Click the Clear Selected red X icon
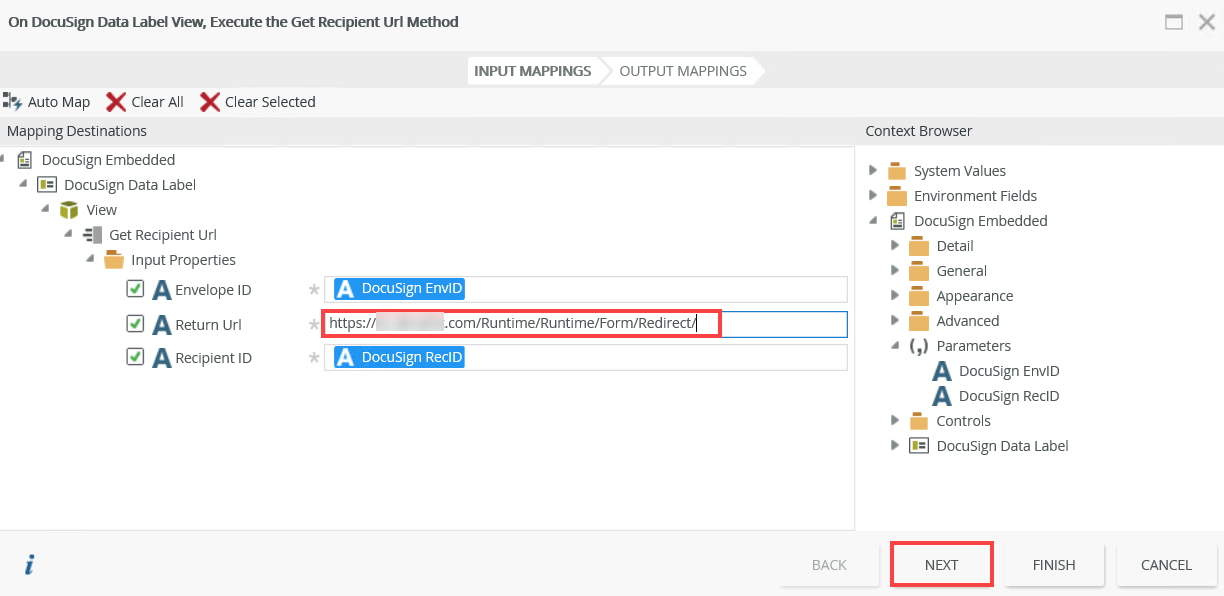This screenshot has width=1224, height=596. pos(210,101)
